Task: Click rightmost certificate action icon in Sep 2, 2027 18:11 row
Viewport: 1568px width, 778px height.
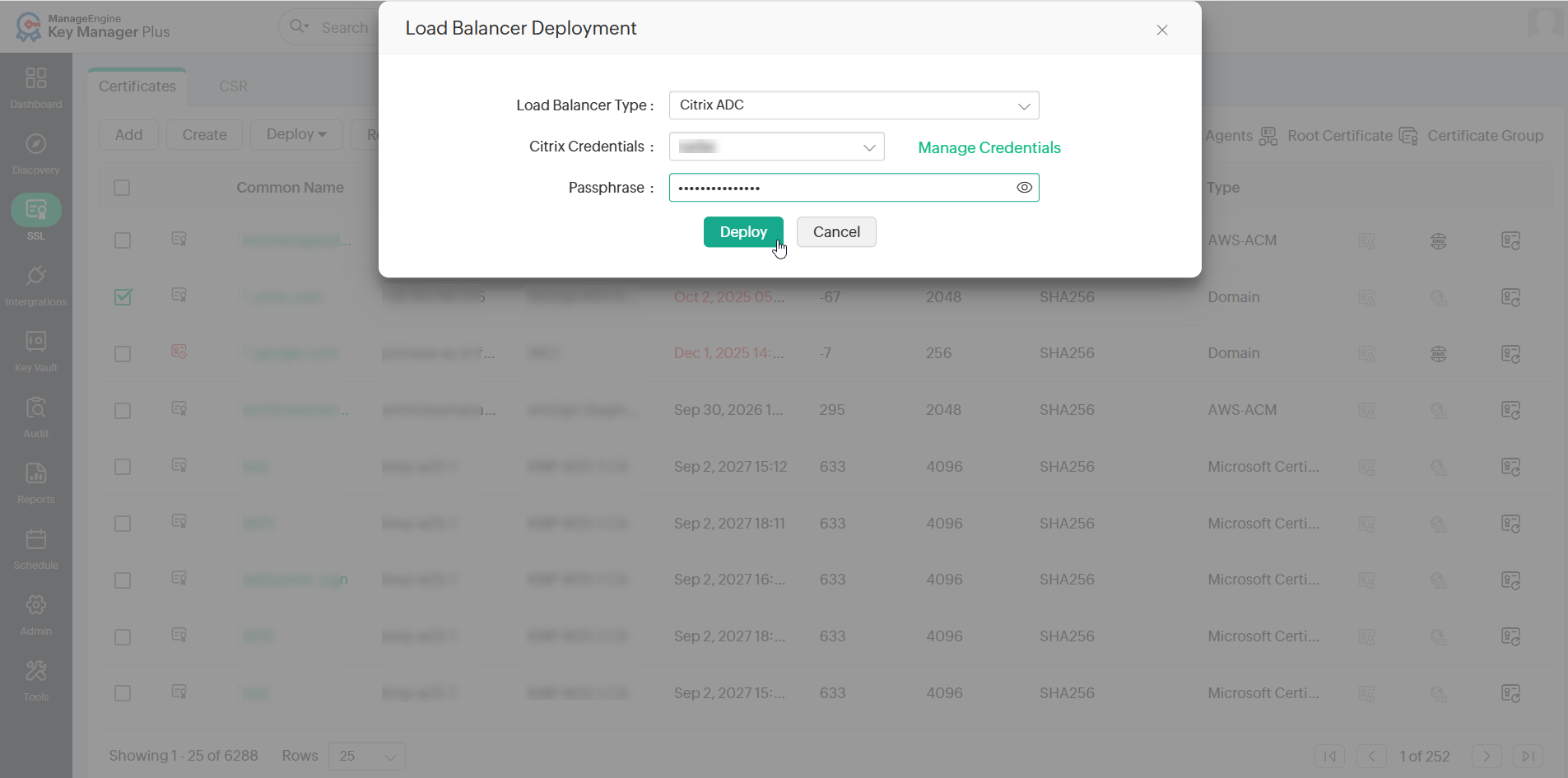Action: (1510, 524)
